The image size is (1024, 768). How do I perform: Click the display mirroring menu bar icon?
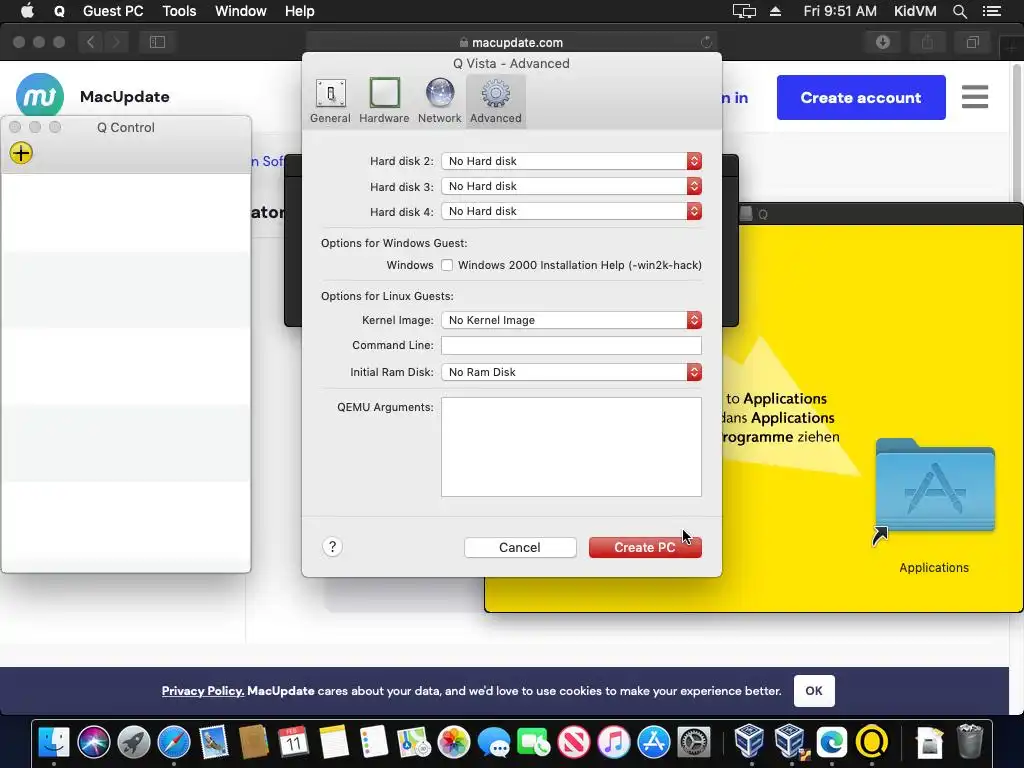(744, 11)
